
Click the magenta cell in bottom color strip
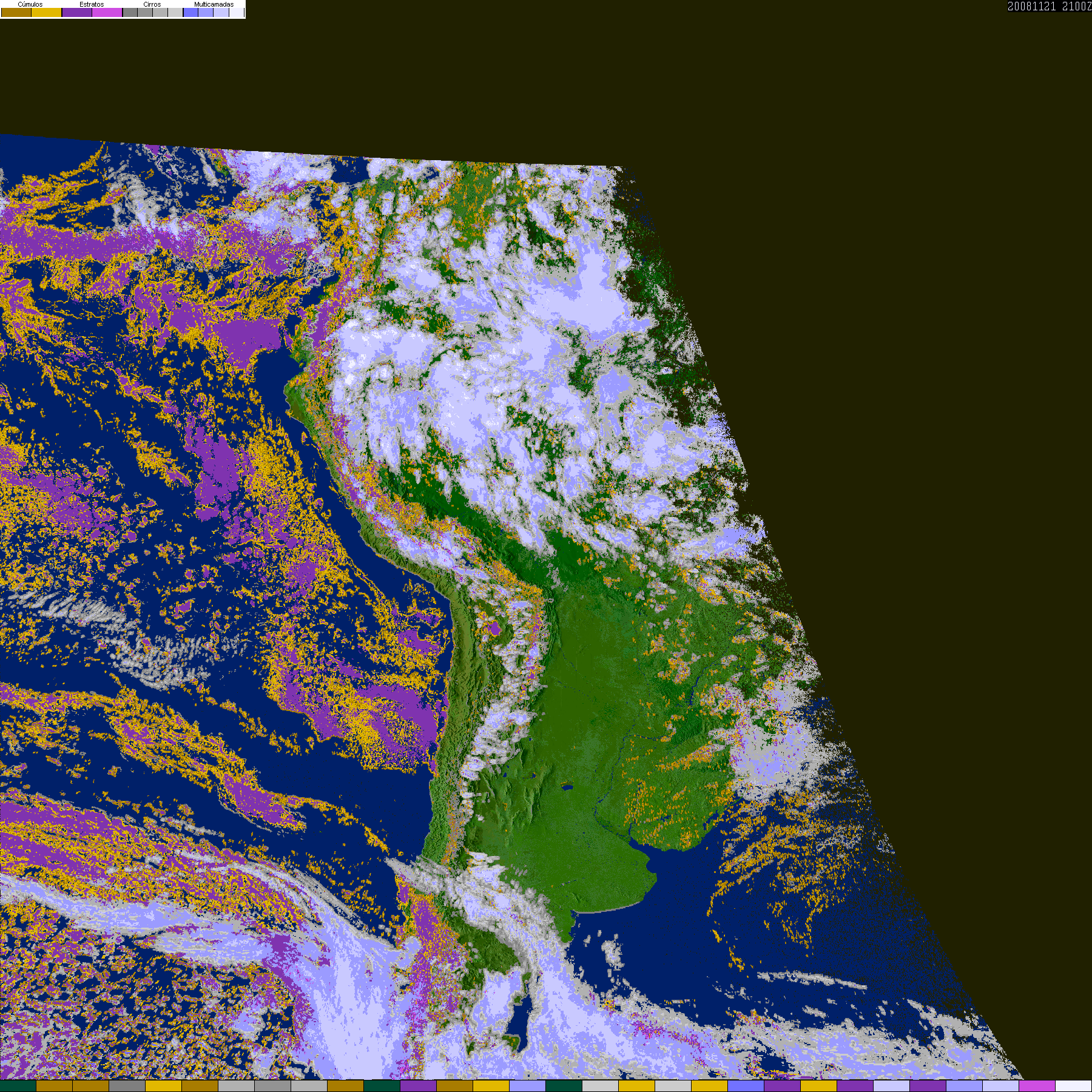1037,1086
